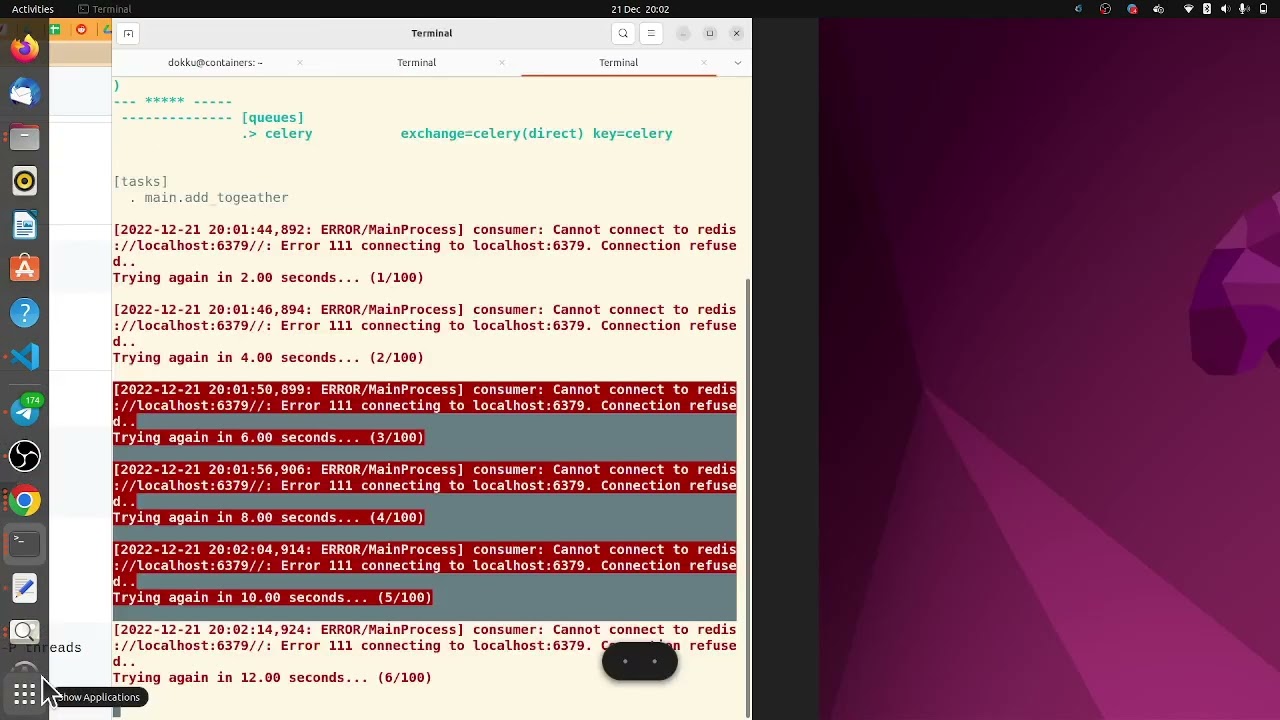This screenshot has height=720, width=1280.
Task: Open terminal search
Action: click(x=623, y=33)
